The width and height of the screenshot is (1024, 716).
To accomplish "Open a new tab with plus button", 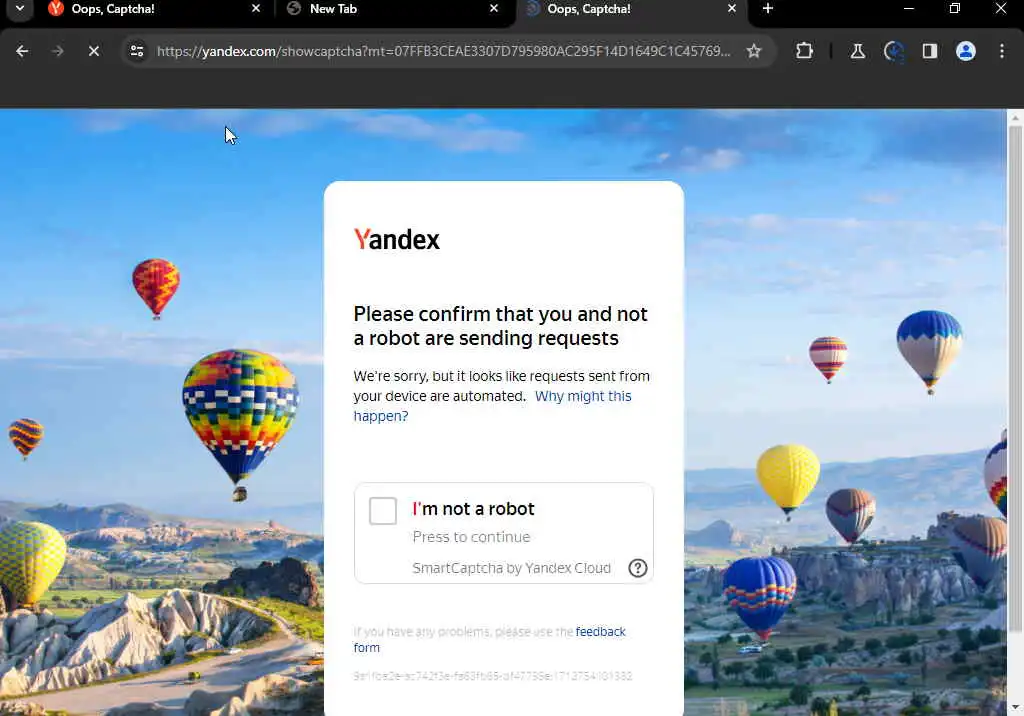I will [768, 8].
